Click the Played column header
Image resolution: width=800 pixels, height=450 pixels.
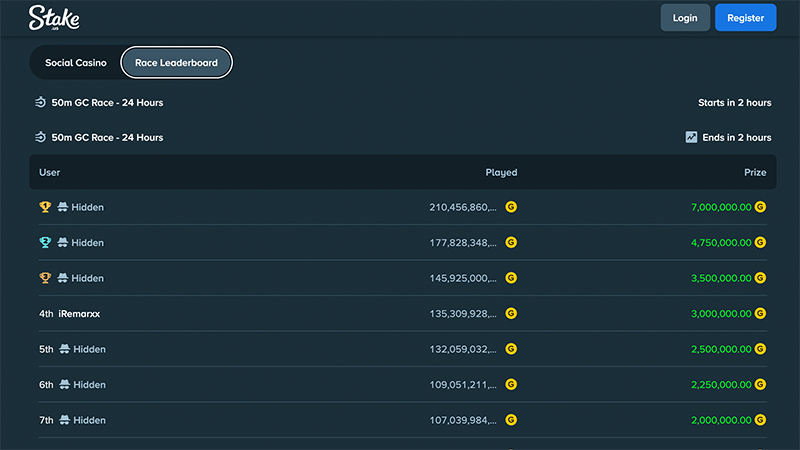coord(501,172)
